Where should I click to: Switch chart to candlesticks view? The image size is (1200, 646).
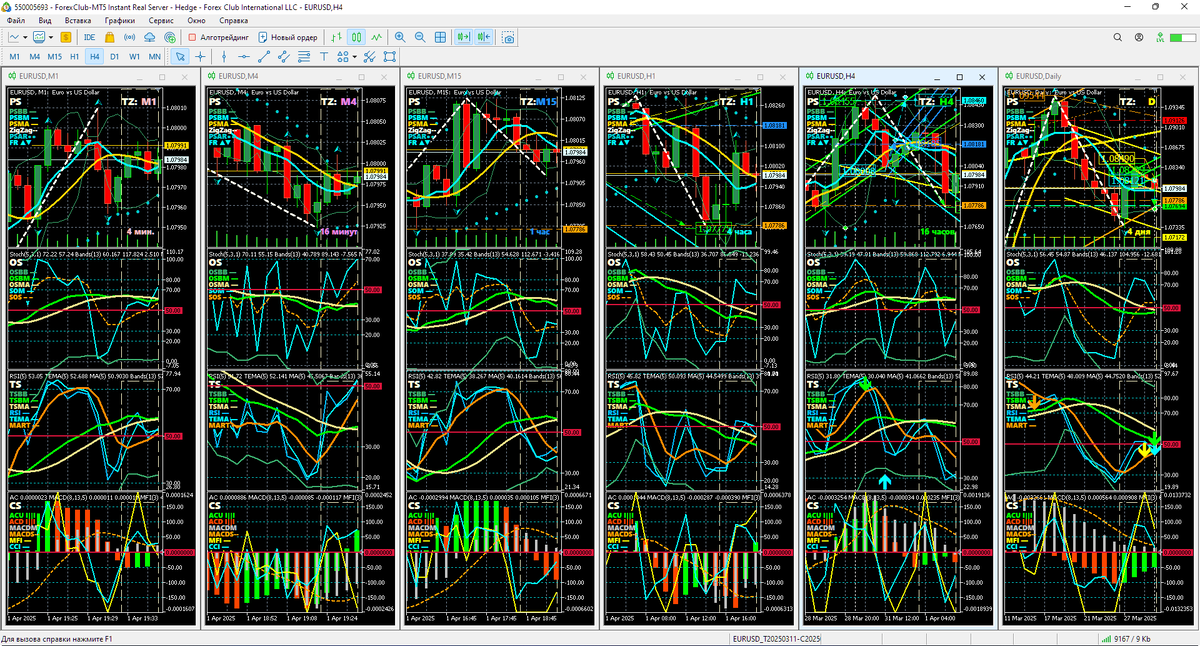point(356,37)
